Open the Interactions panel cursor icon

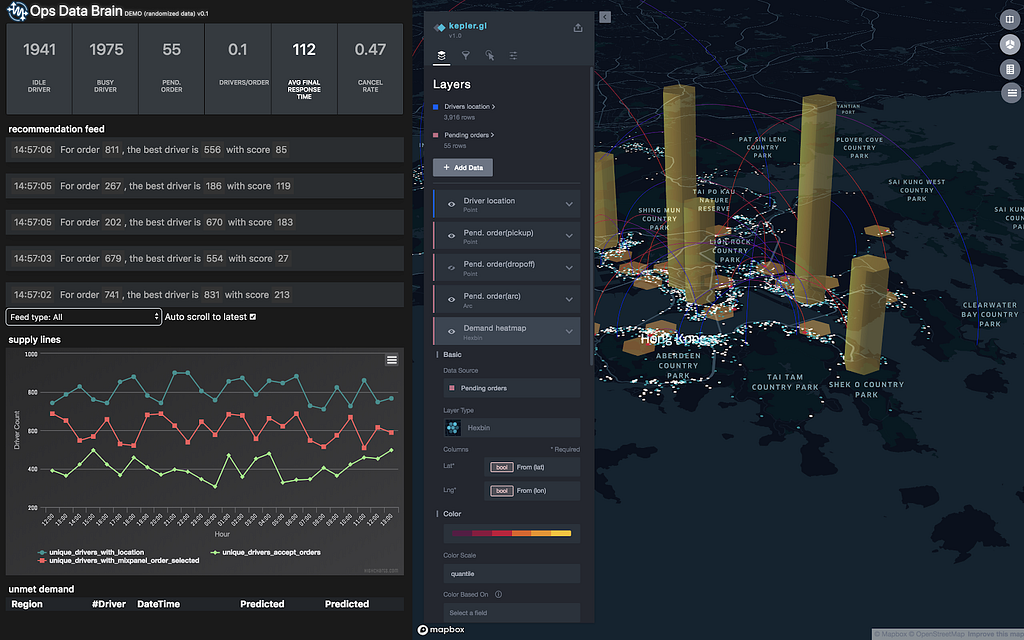(490, 56)
